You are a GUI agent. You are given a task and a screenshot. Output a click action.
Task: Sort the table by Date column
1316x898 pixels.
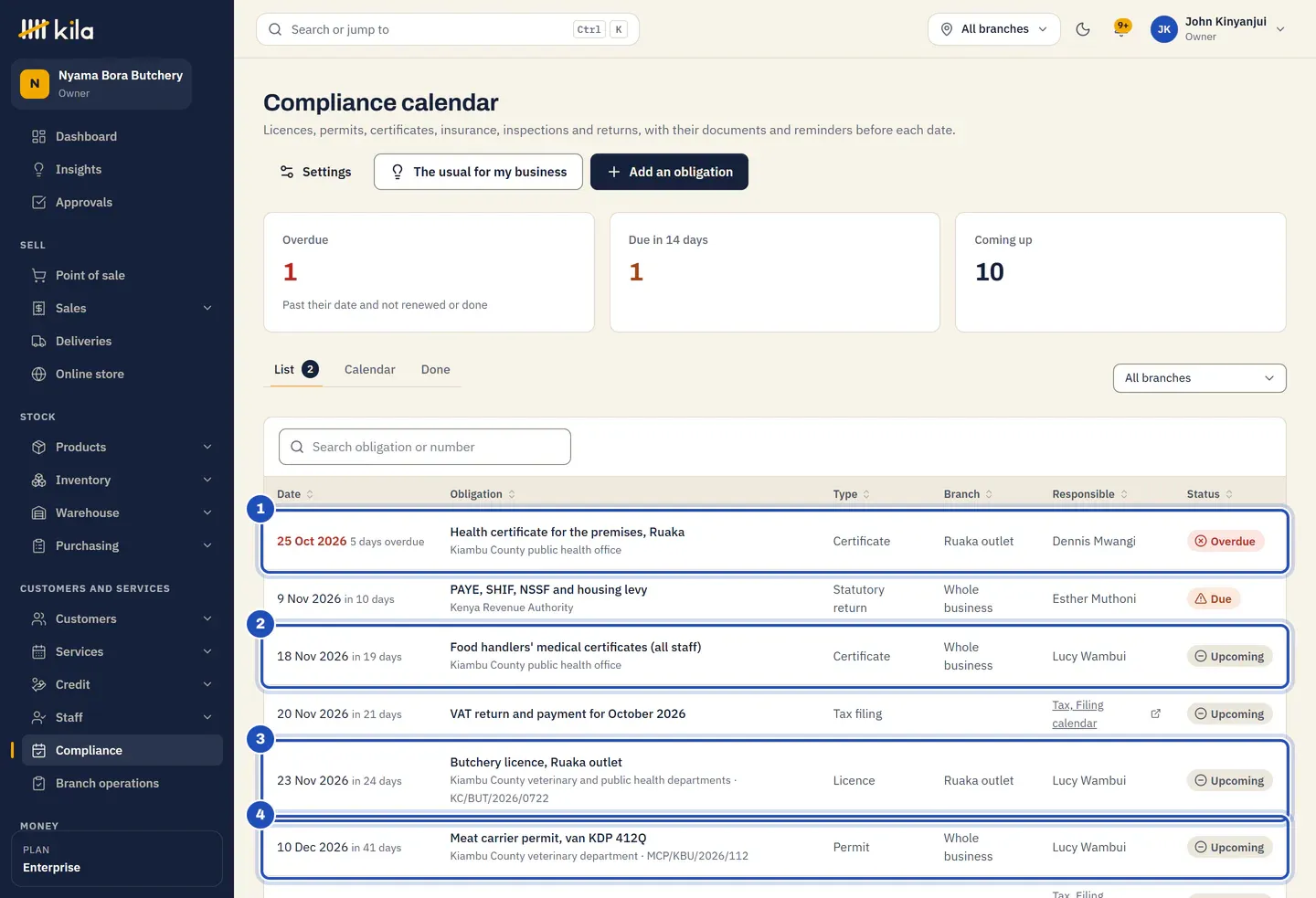(x=295, y=494)
